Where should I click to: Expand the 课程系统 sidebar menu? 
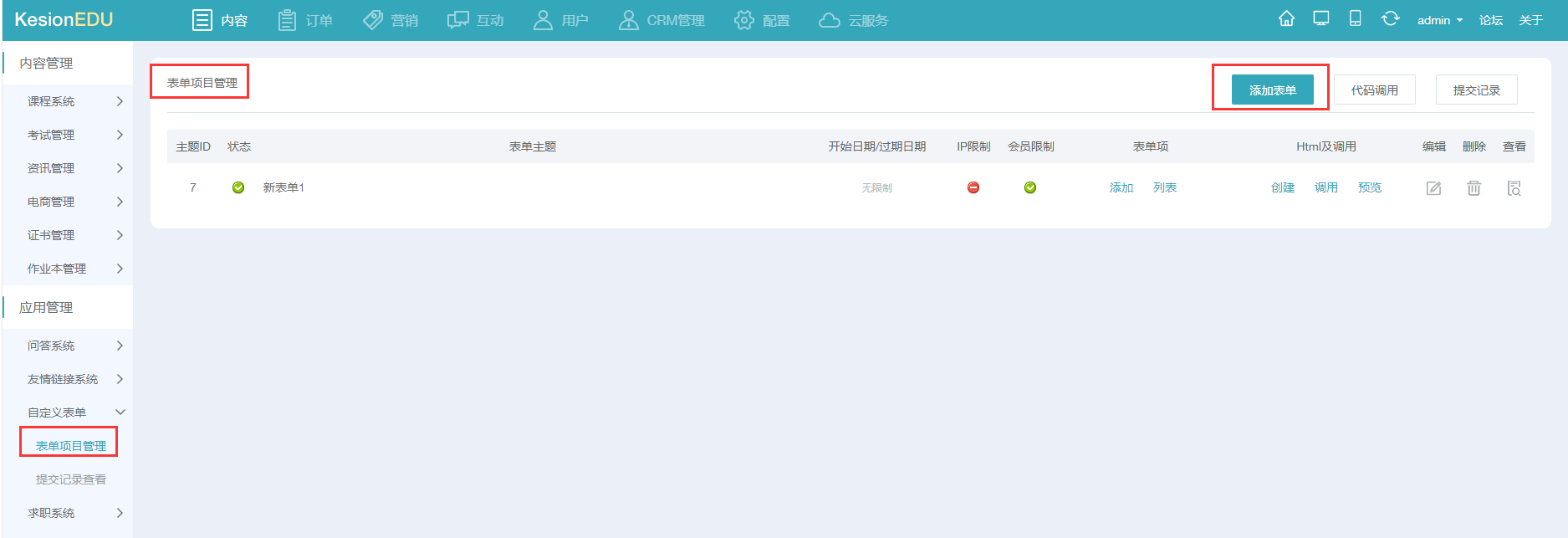click(x=74, y=101)
